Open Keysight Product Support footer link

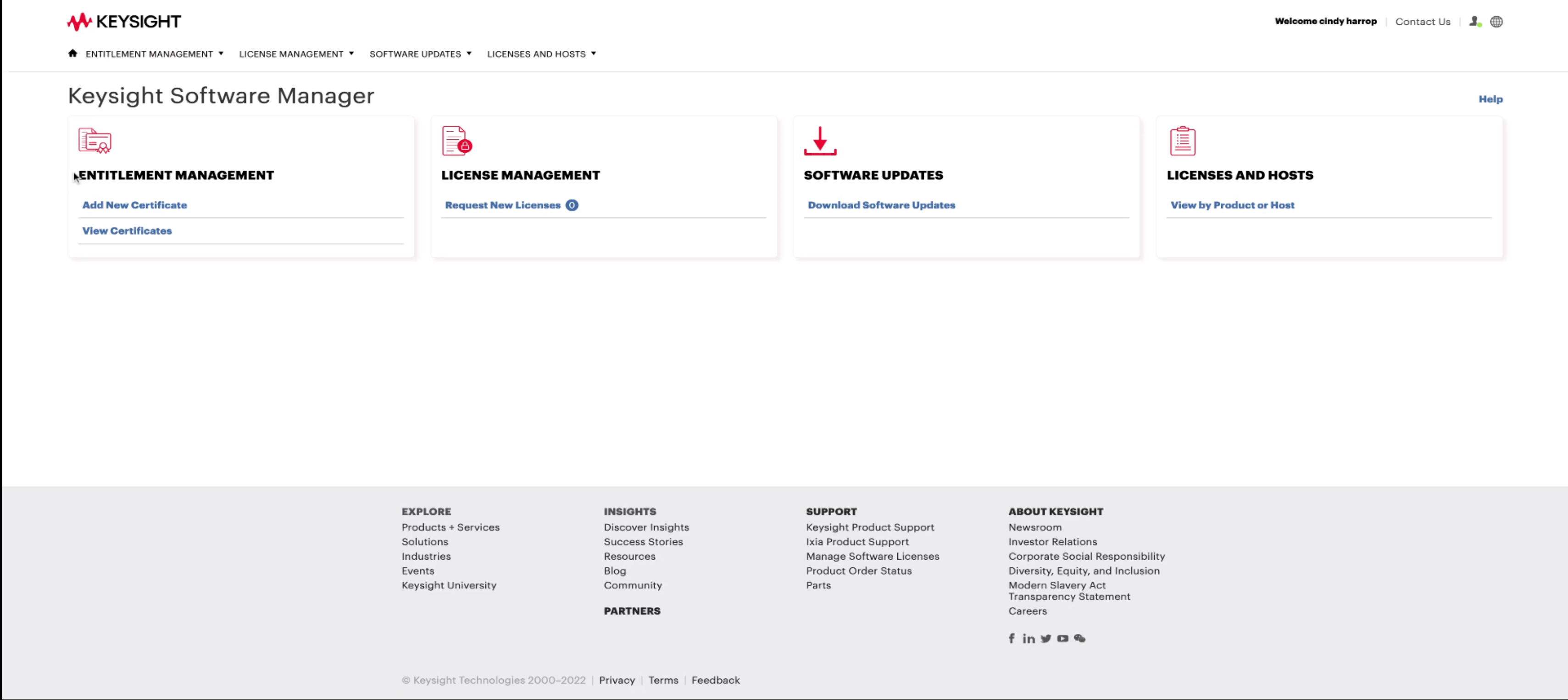tap(870, 527)
